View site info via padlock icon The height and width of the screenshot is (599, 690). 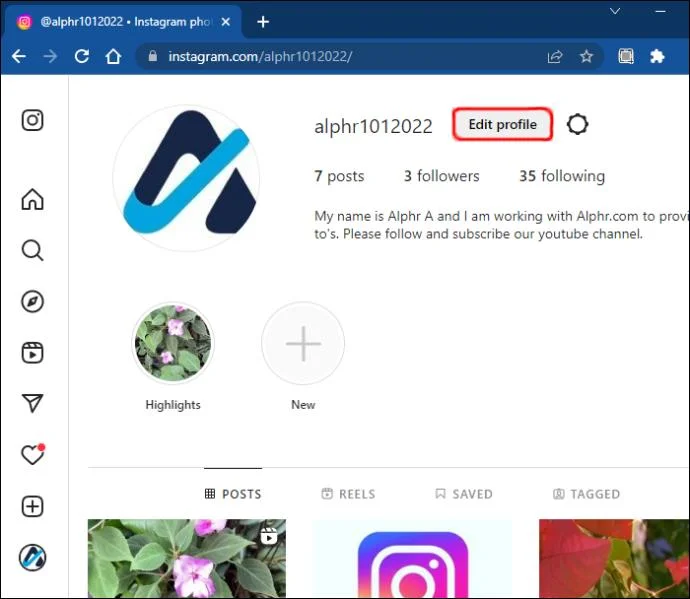point(152,56)
